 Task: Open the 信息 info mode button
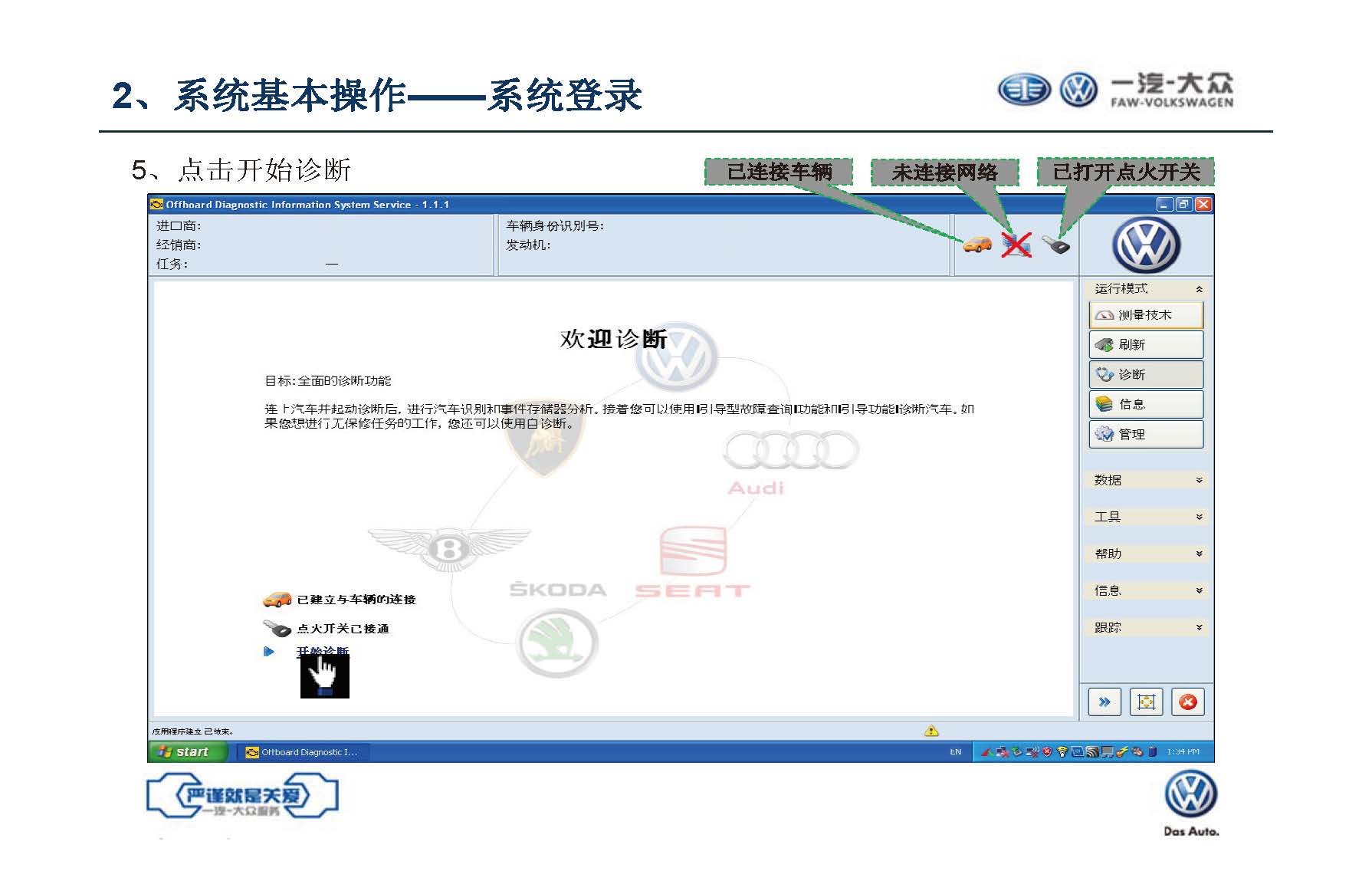(1146, 405)
